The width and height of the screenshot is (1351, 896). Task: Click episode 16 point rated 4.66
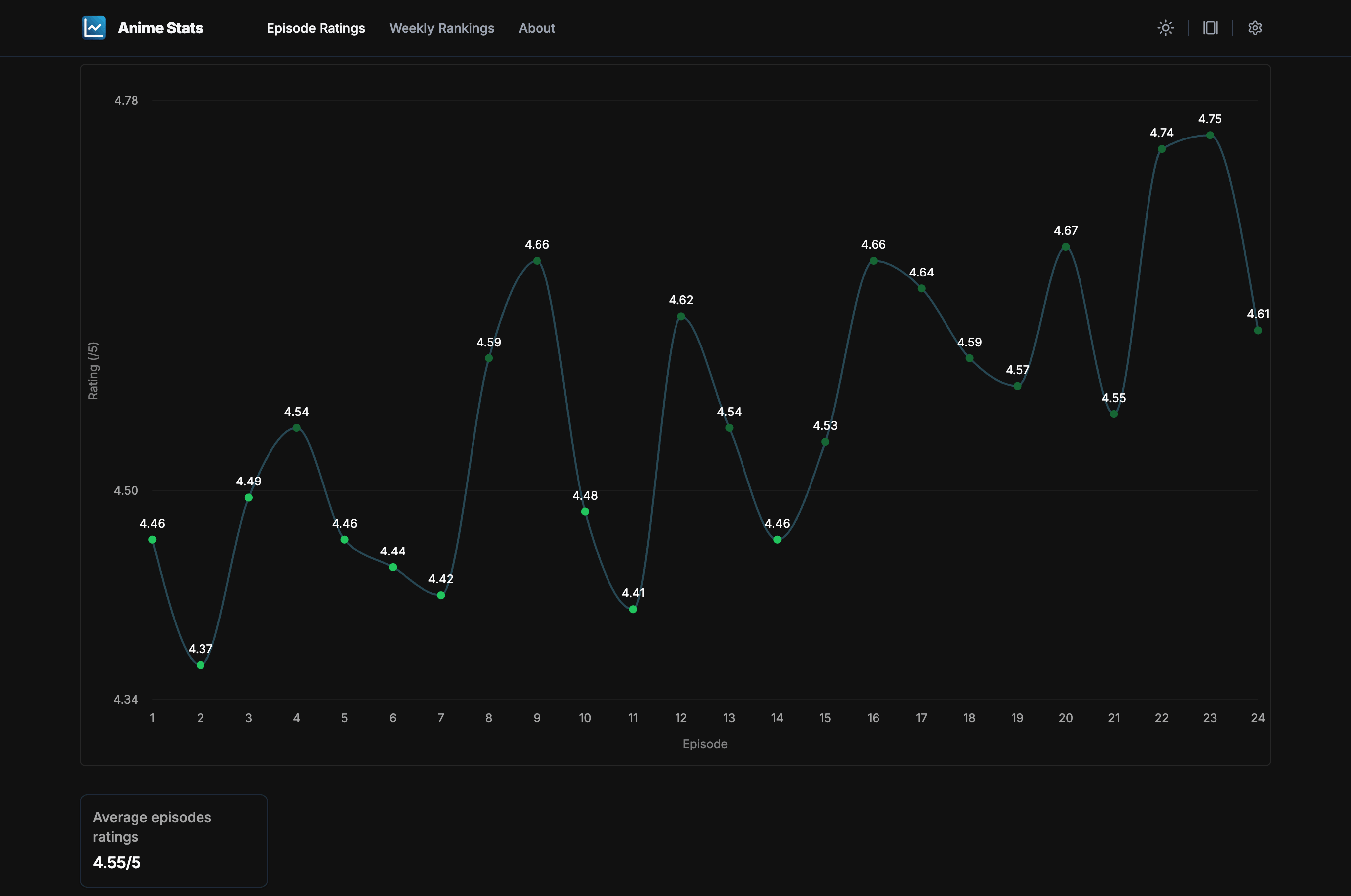click(x=873, y=261)
